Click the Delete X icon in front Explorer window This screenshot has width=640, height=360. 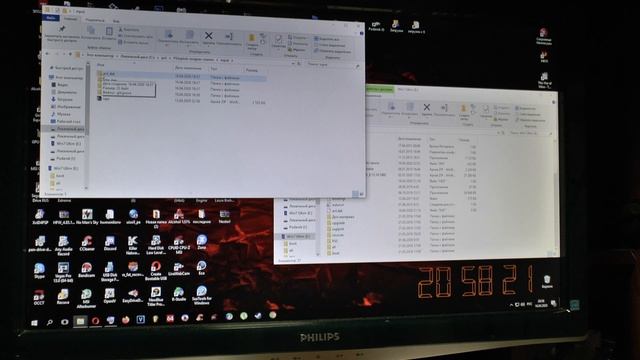pyautogui.click(x=209, y=36)
